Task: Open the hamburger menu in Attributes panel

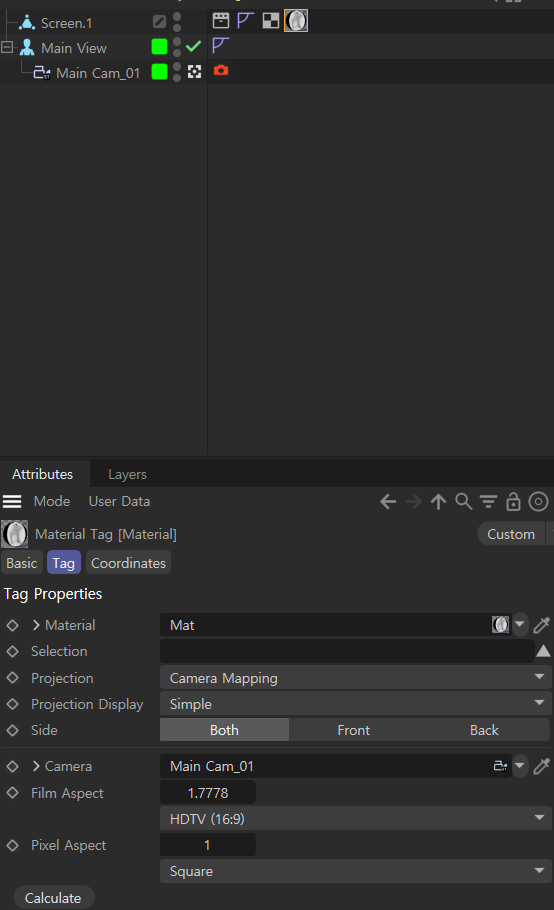Action: (12, 501)
